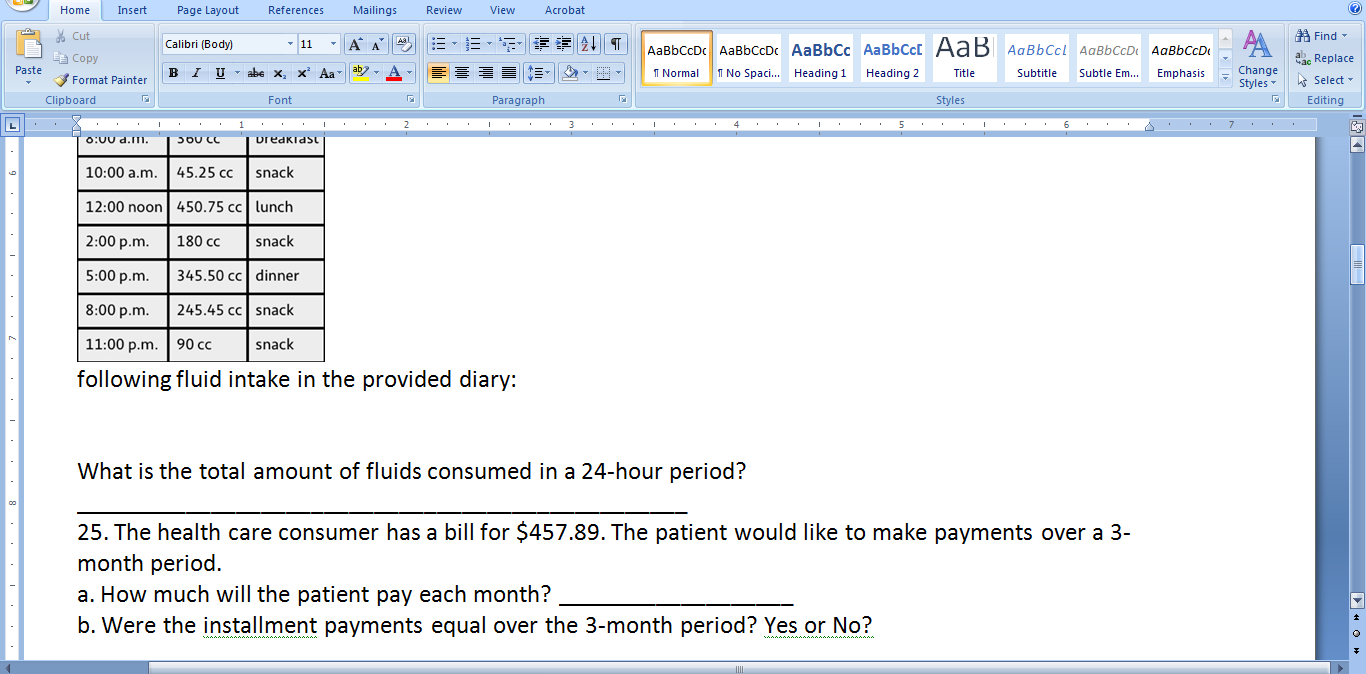
Task: Toggle Subscript formatting
Action: pyautogui.click(x=280, y=73)
